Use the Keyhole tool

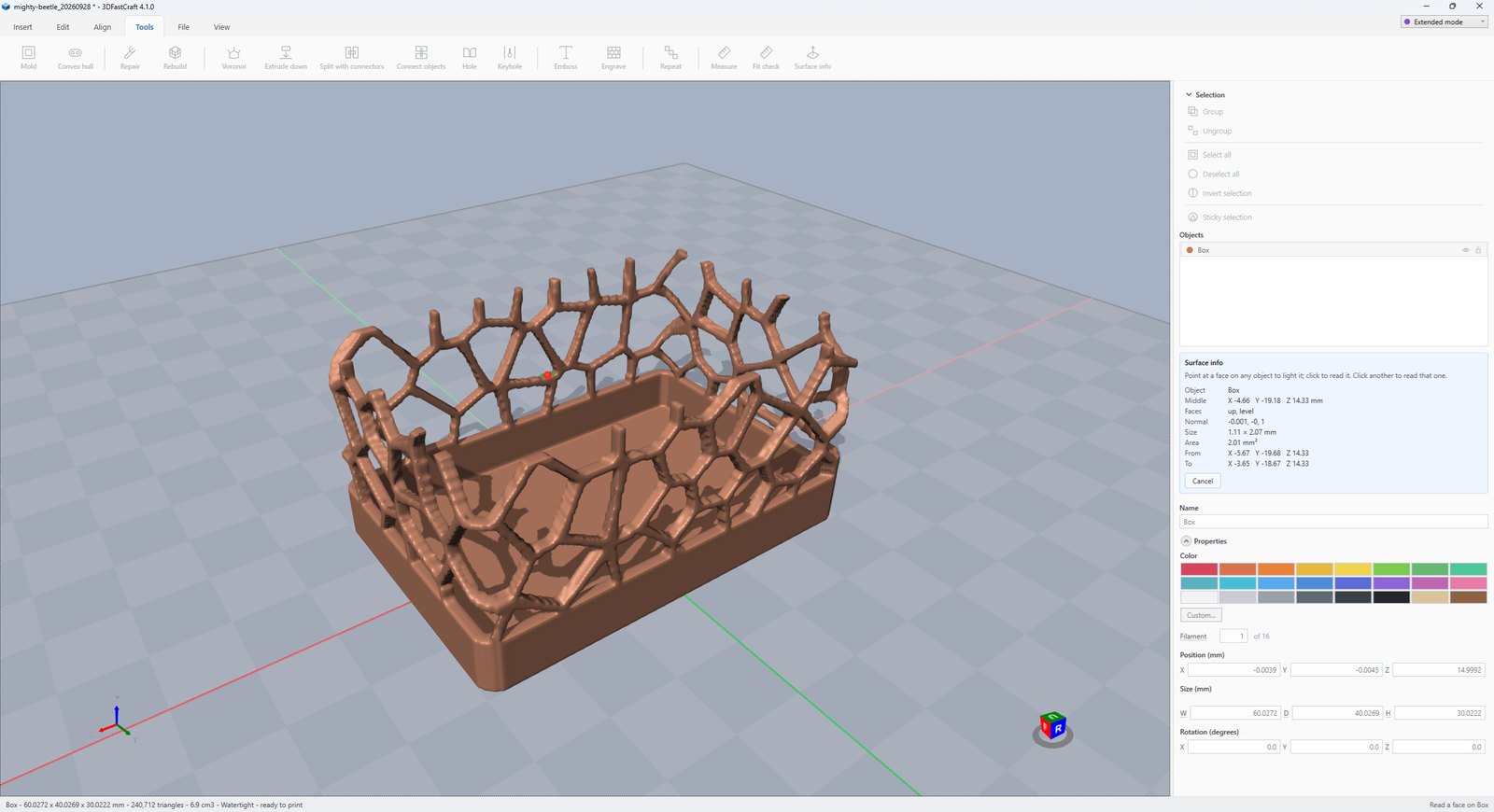(510, 58)
